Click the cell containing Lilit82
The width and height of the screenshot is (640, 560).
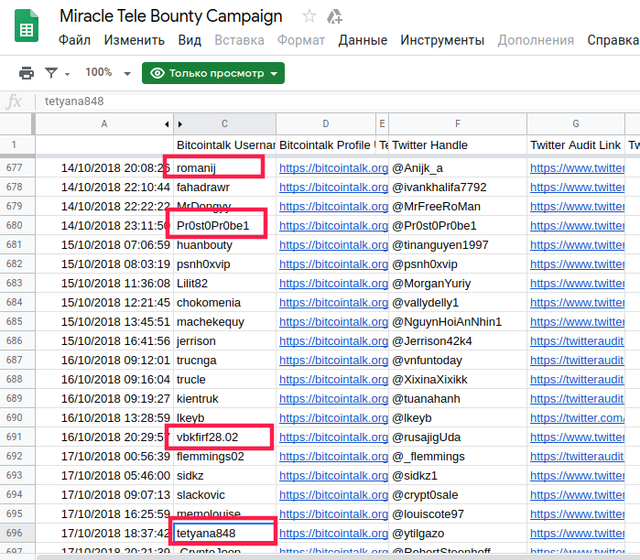pyautogui.click(x=225, y=283)
